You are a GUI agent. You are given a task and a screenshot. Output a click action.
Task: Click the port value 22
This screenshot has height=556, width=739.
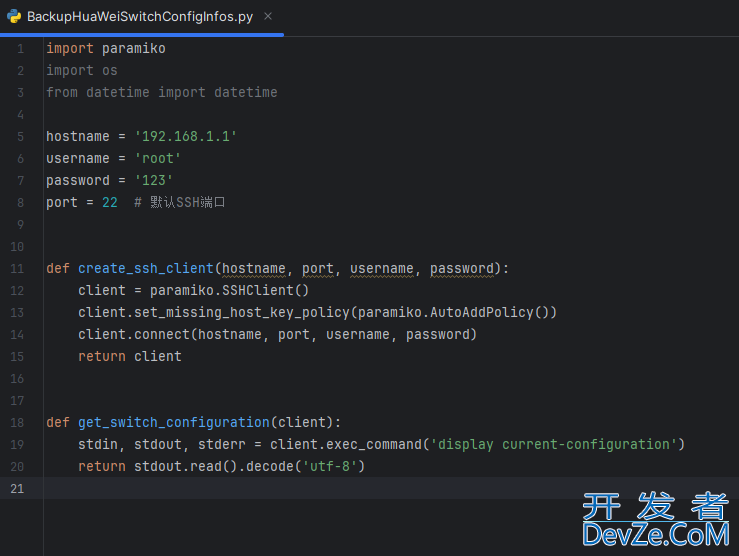(110, 203)
